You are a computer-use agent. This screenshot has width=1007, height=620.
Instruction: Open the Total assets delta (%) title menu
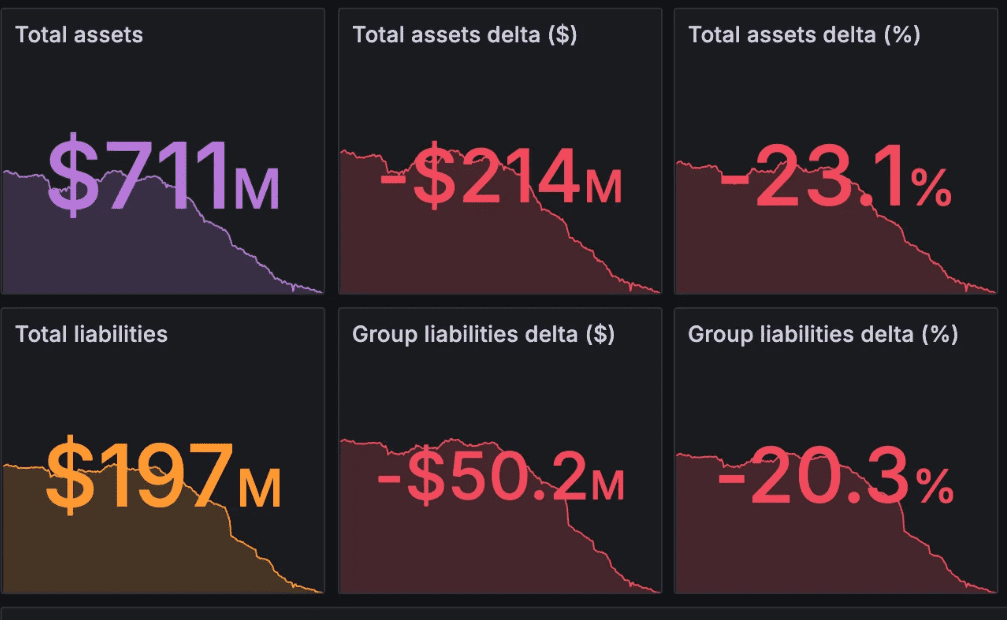tap(804, 35)
